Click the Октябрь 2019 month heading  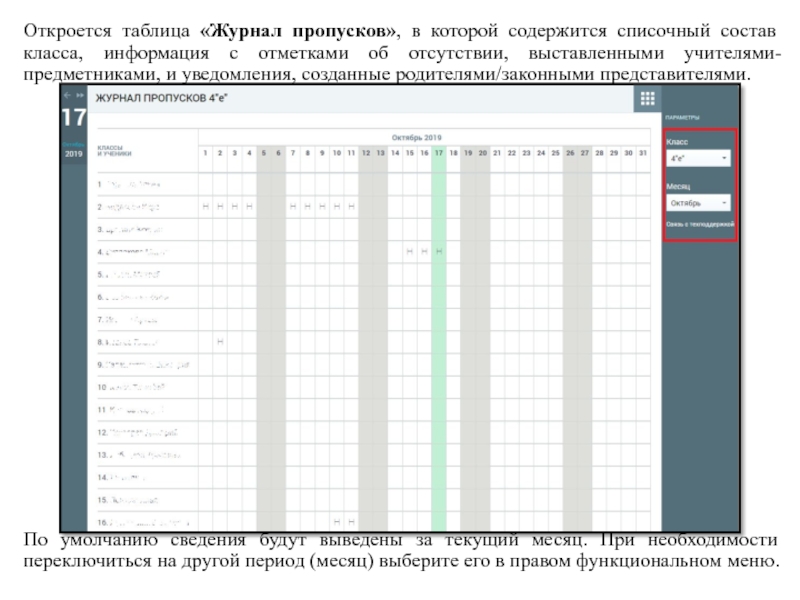coord(416,137)
